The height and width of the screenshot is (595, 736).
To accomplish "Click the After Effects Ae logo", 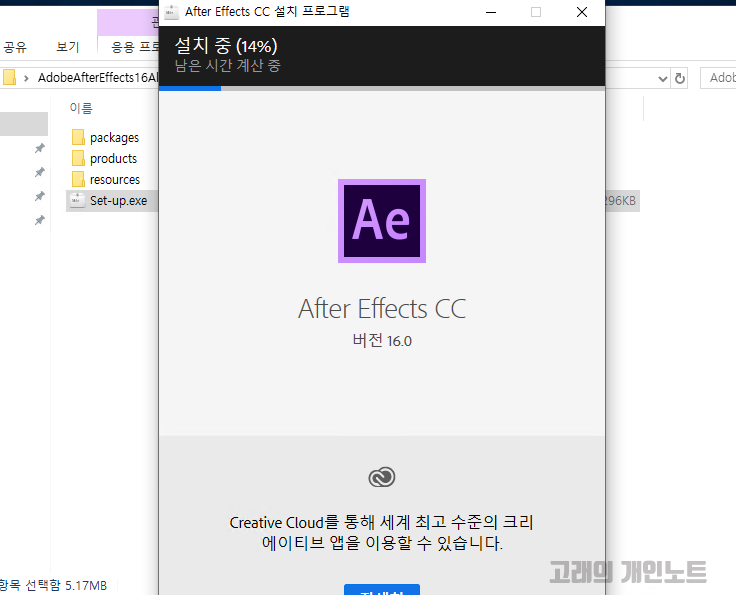I will 382,221.
